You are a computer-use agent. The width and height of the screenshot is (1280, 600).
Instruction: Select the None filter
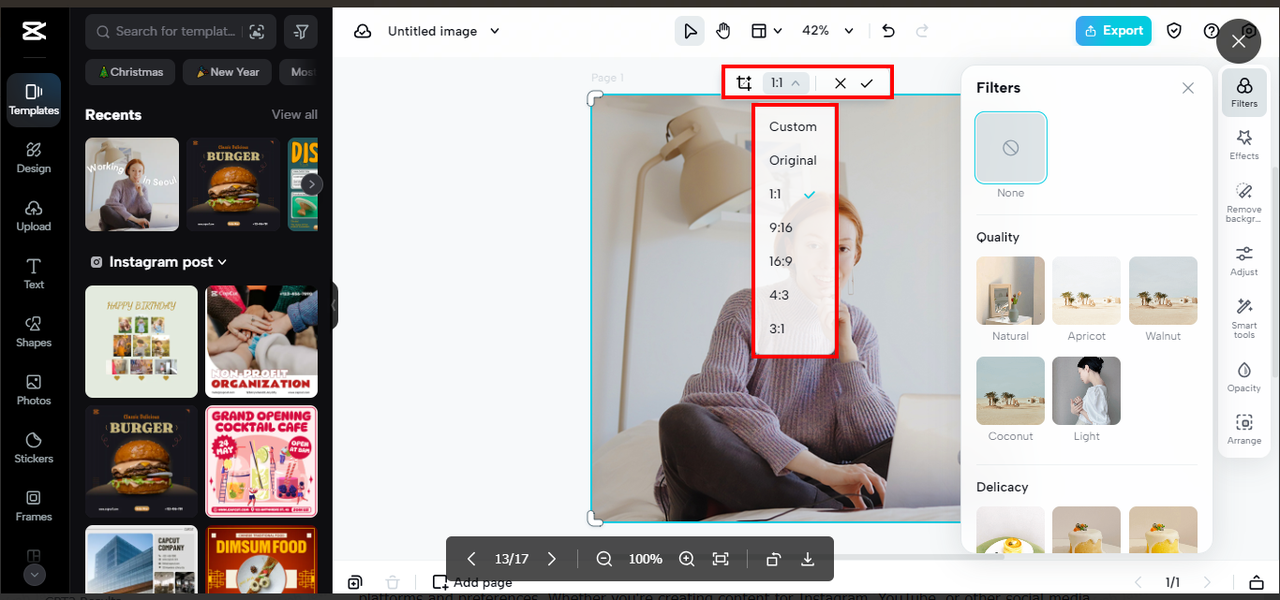click(1011, 147)
